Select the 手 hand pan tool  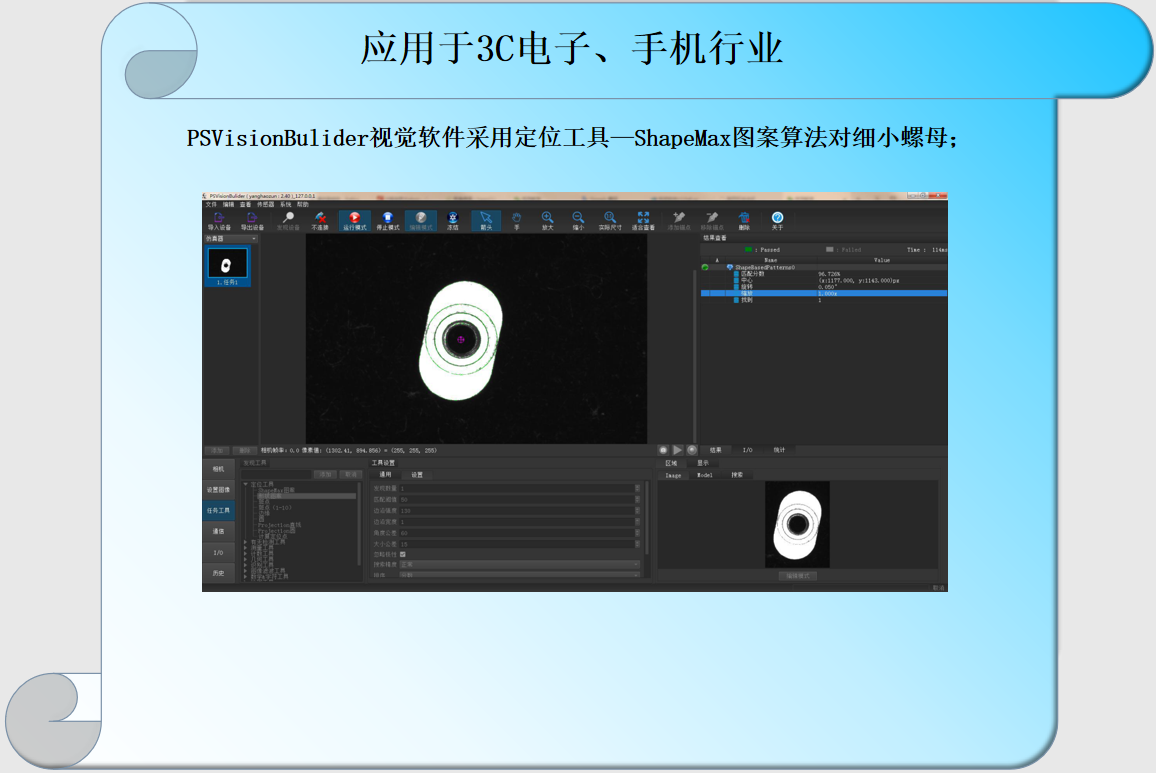pos(516,219)
